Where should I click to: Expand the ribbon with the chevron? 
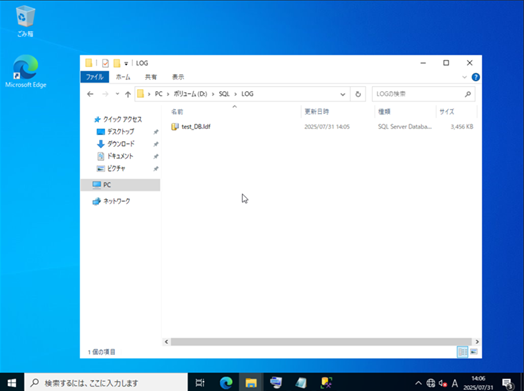point(464,77)
